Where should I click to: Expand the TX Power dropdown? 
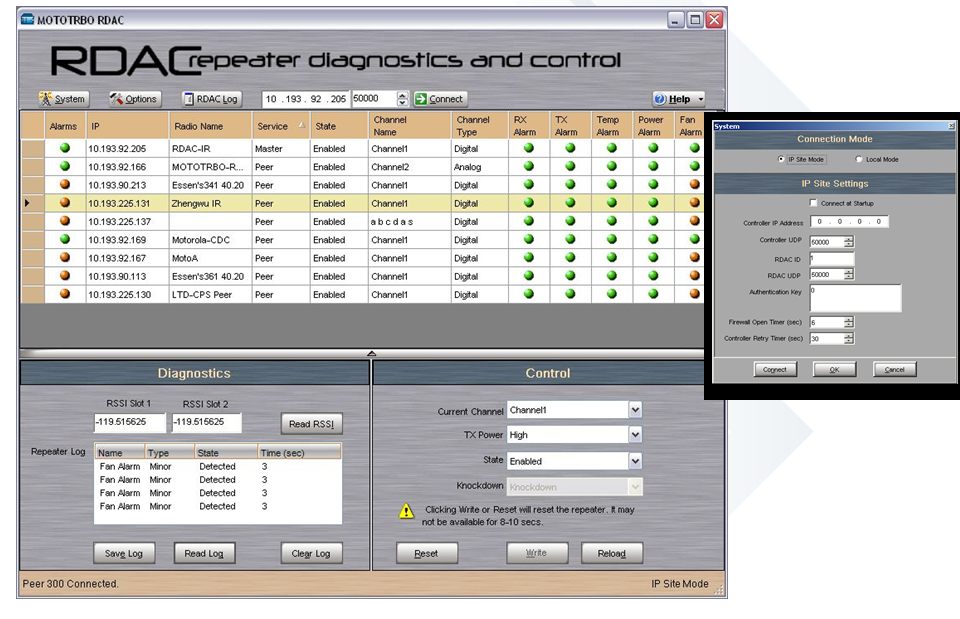636,435
